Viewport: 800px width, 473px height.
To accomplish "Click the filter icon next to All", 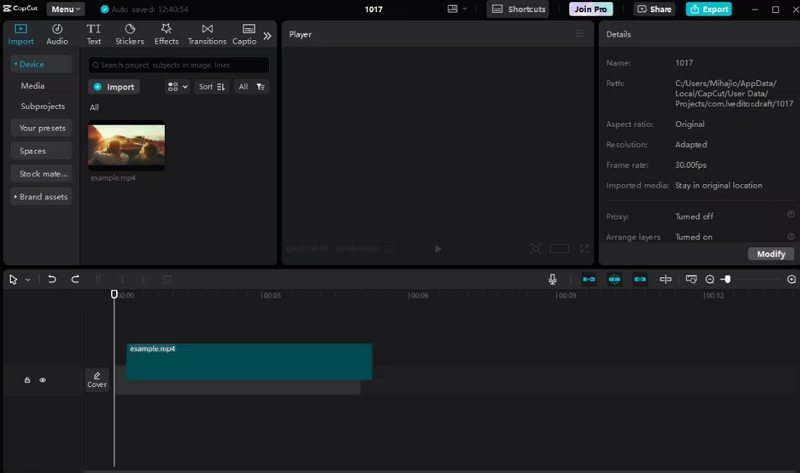I will (261, 87).
